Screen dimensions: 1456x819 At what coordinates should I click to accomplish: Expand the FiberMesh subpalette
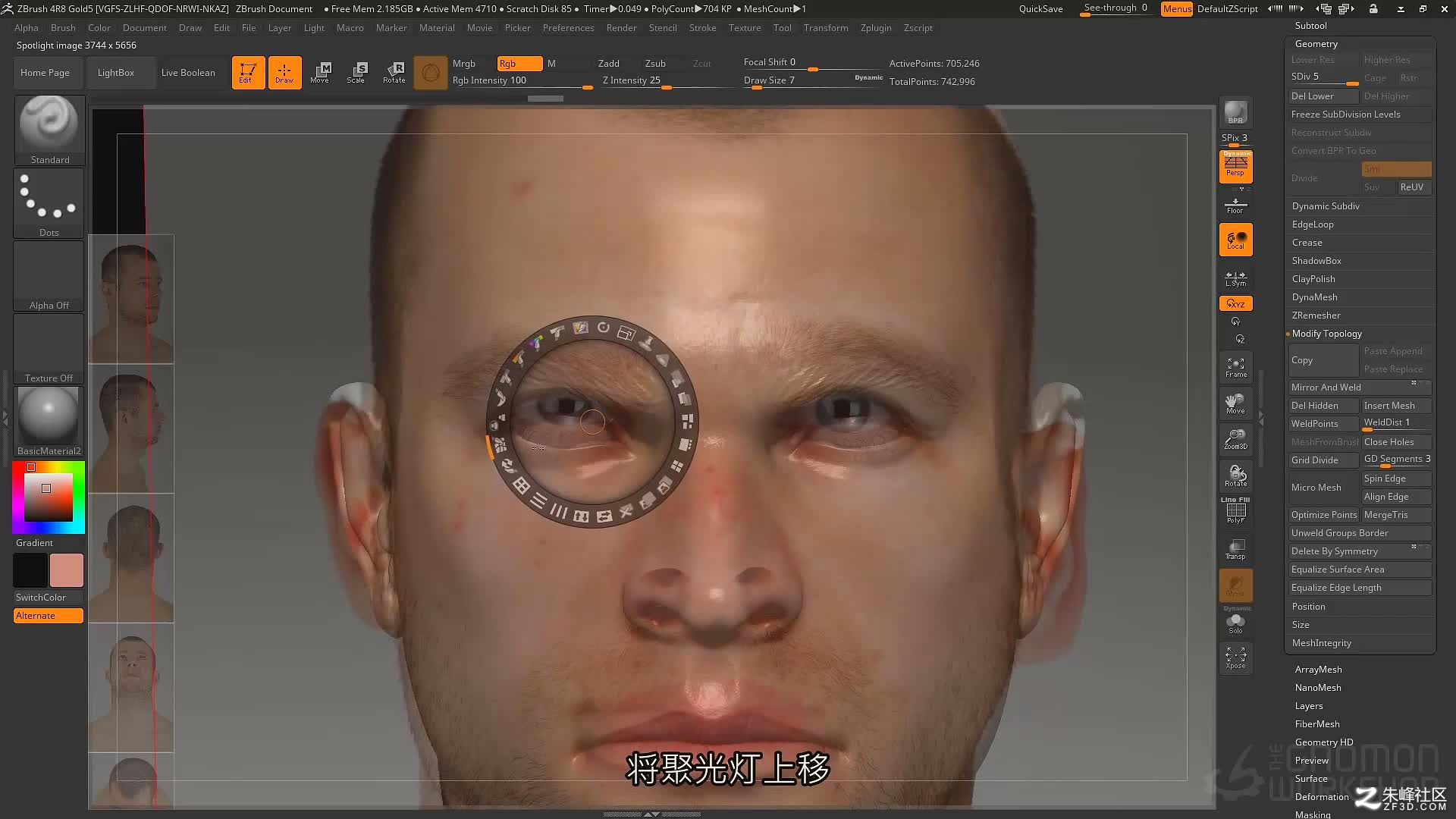click(1317, 724)
